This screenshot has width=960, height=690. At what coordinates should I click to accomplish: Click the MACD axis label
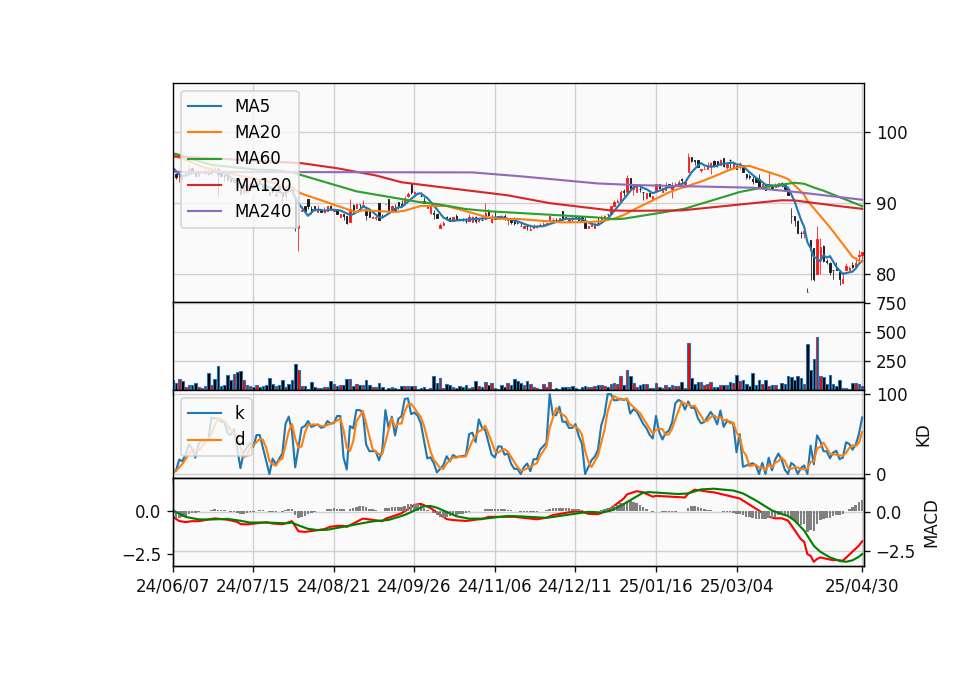pyautogui.click(x=931, y=524)
